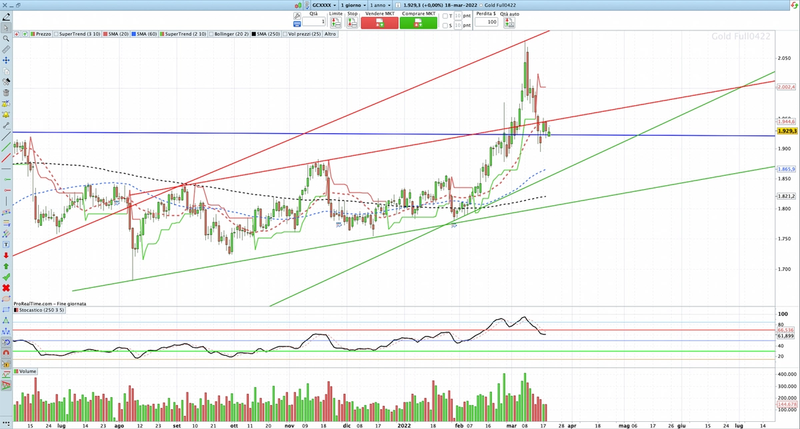Click the red magnet snap icon
The height and width of the screenshot is (429, 800).
[6, 352]
